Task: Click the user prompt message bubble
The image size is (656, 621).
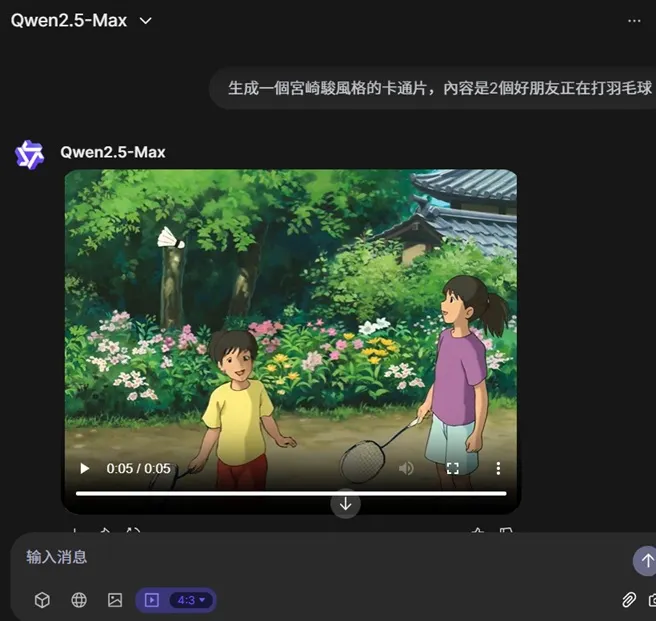Action: point(433,88)
